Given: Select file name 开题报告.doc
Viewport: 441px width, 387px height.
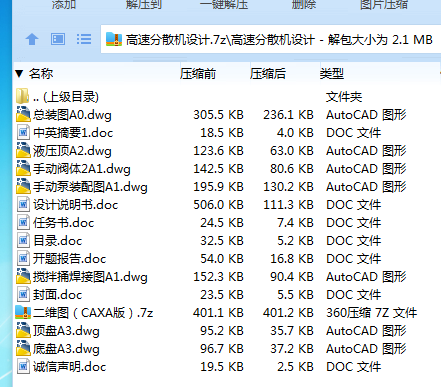Looking at the screenshot, I should tap(69, 259).
